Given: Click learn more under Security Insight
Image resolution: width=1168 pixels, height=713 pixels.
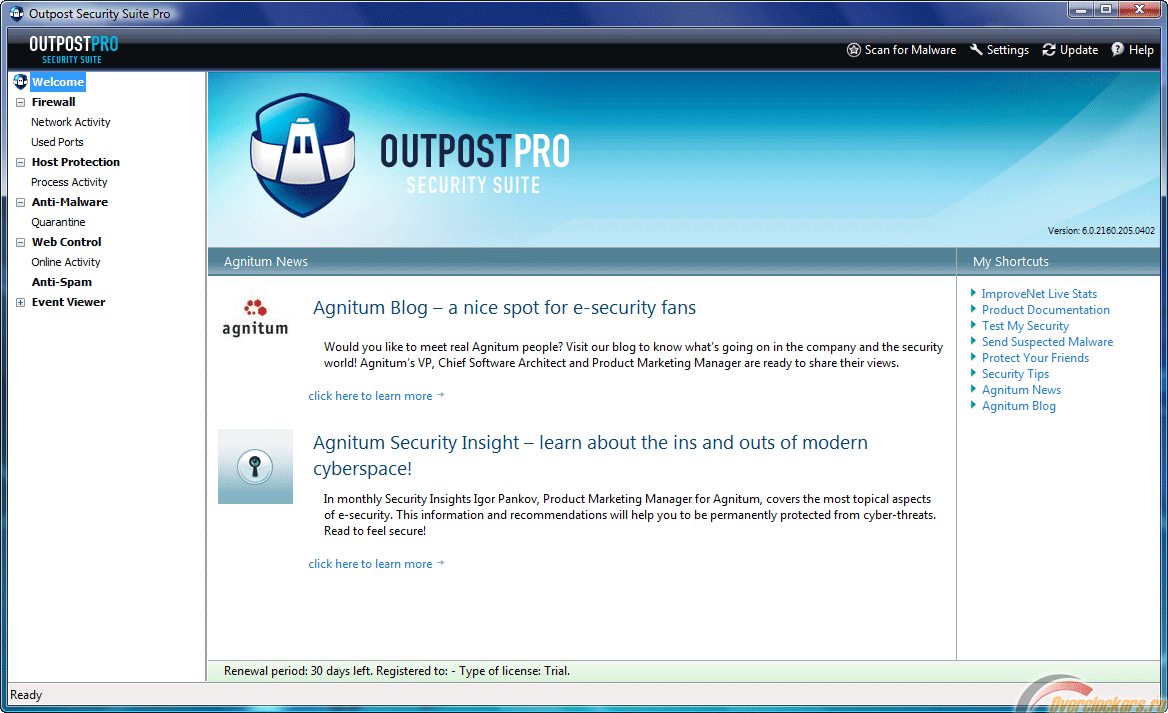Looking at the screenshot, I should click(376, 564).
